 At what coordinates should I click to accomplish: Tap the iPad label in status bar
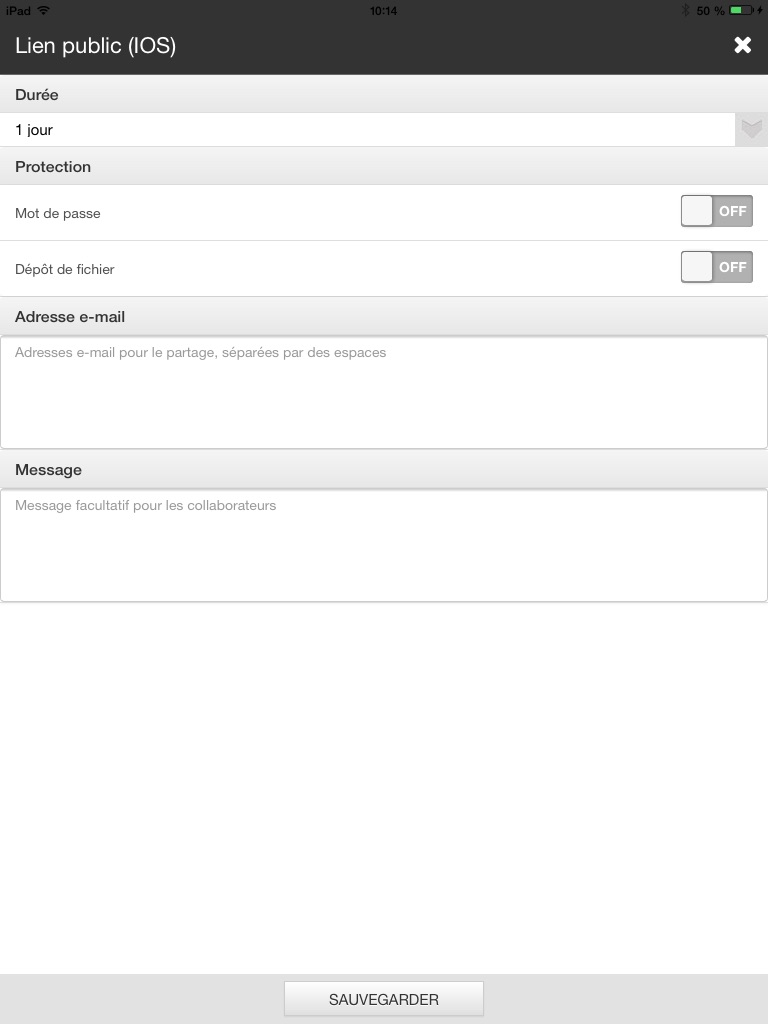18,10
